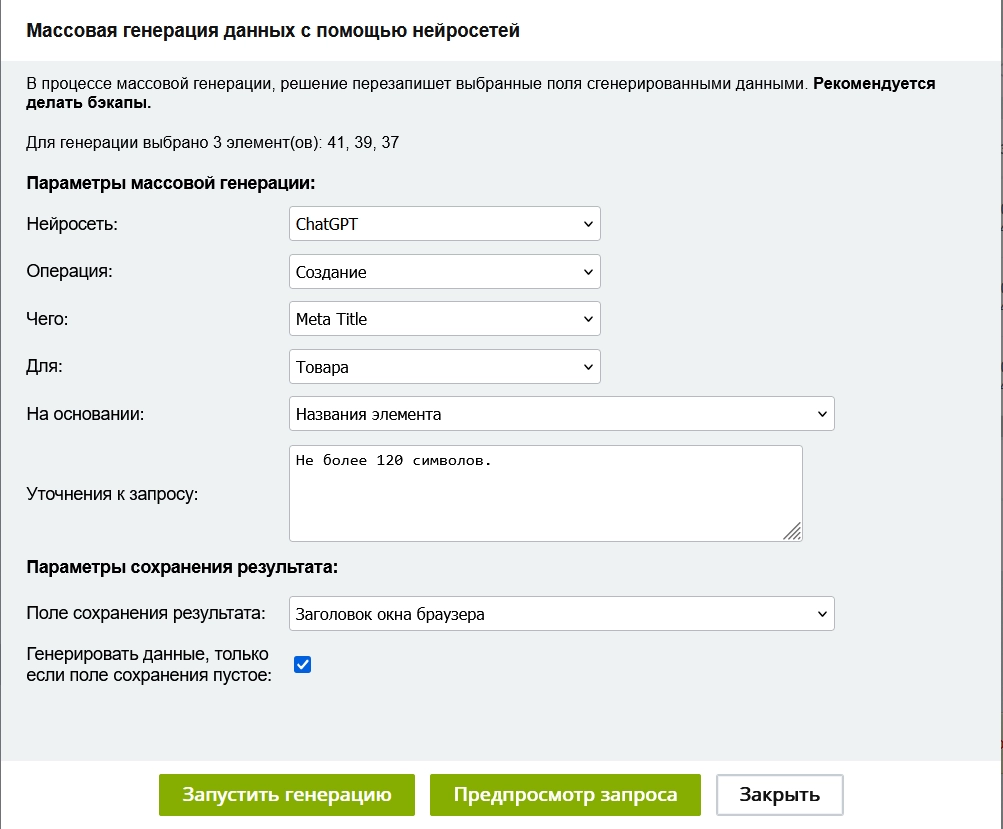The image size is (1003, 829).
Task: Click the Параметры сохранения результата heading
Action: click(182, 568)
